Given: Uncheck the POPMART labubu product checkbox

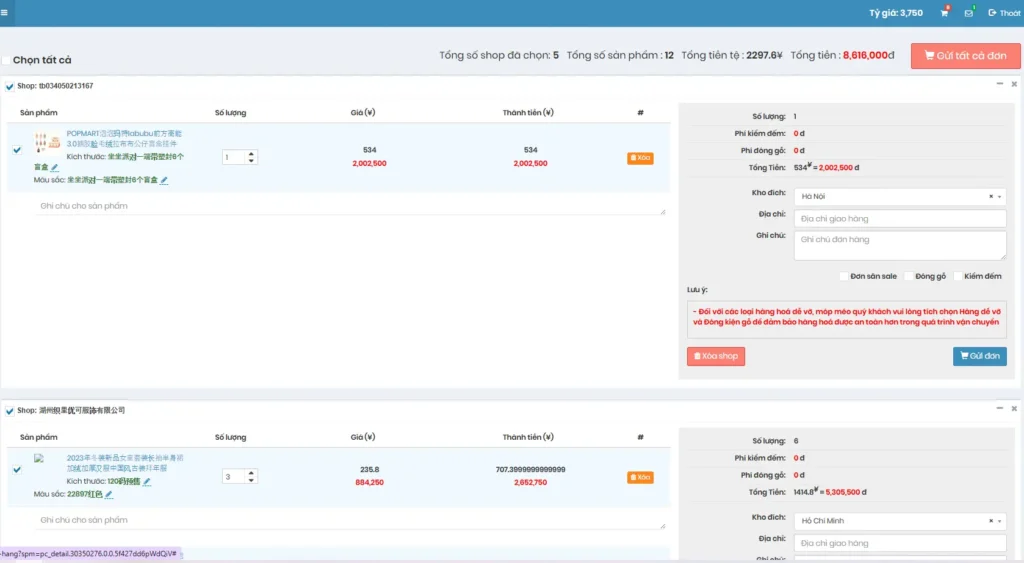Looking at the screenshot, I should point(17,150).
